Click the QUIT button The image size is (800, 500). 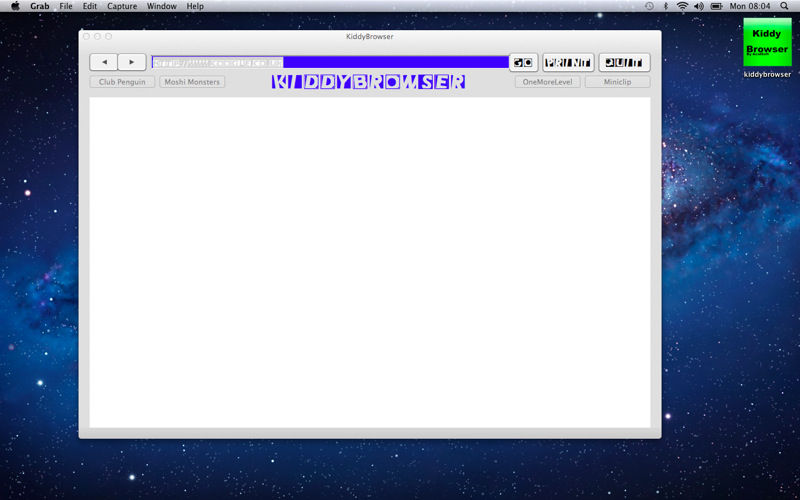click(x=624, y=63)
